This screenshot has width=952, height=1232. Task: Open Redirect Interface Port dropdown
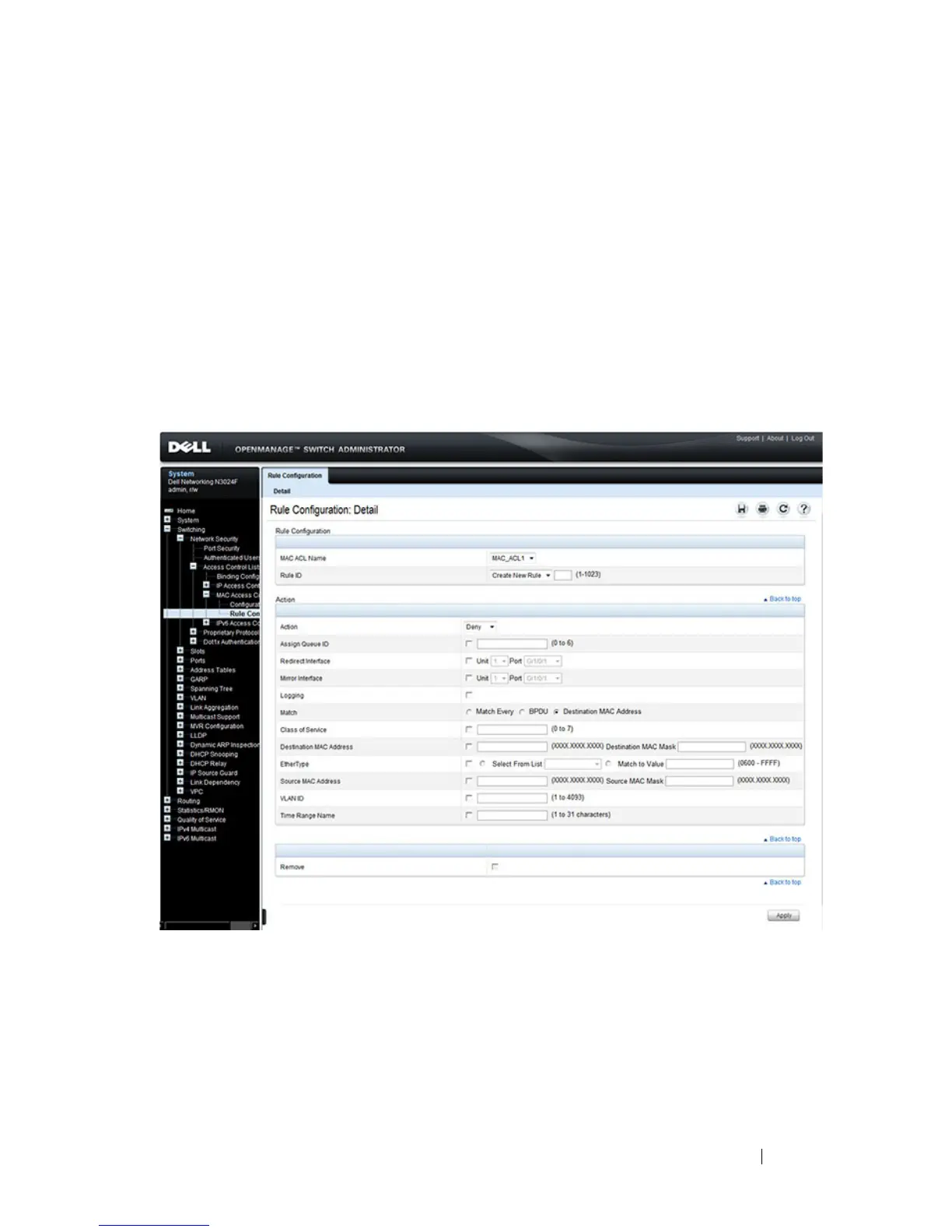tap(543, 661)
